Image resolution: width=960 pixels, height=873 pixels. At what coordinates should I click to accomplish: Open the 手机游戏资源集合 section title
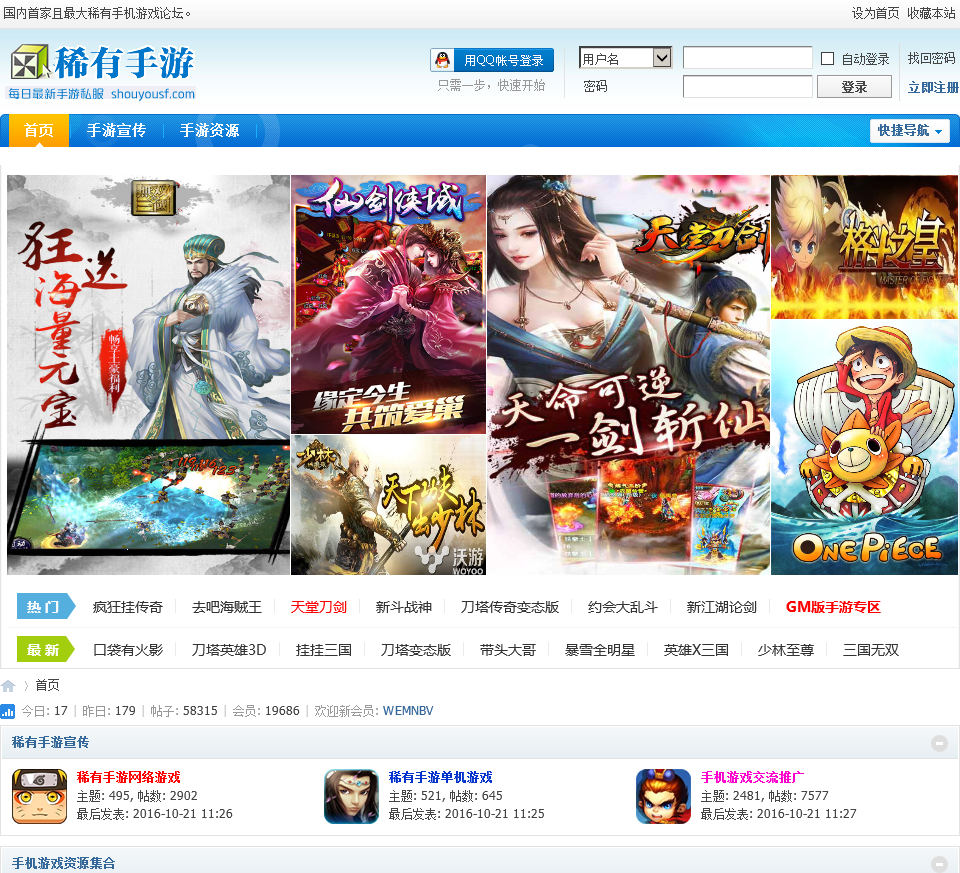point(64,863)
